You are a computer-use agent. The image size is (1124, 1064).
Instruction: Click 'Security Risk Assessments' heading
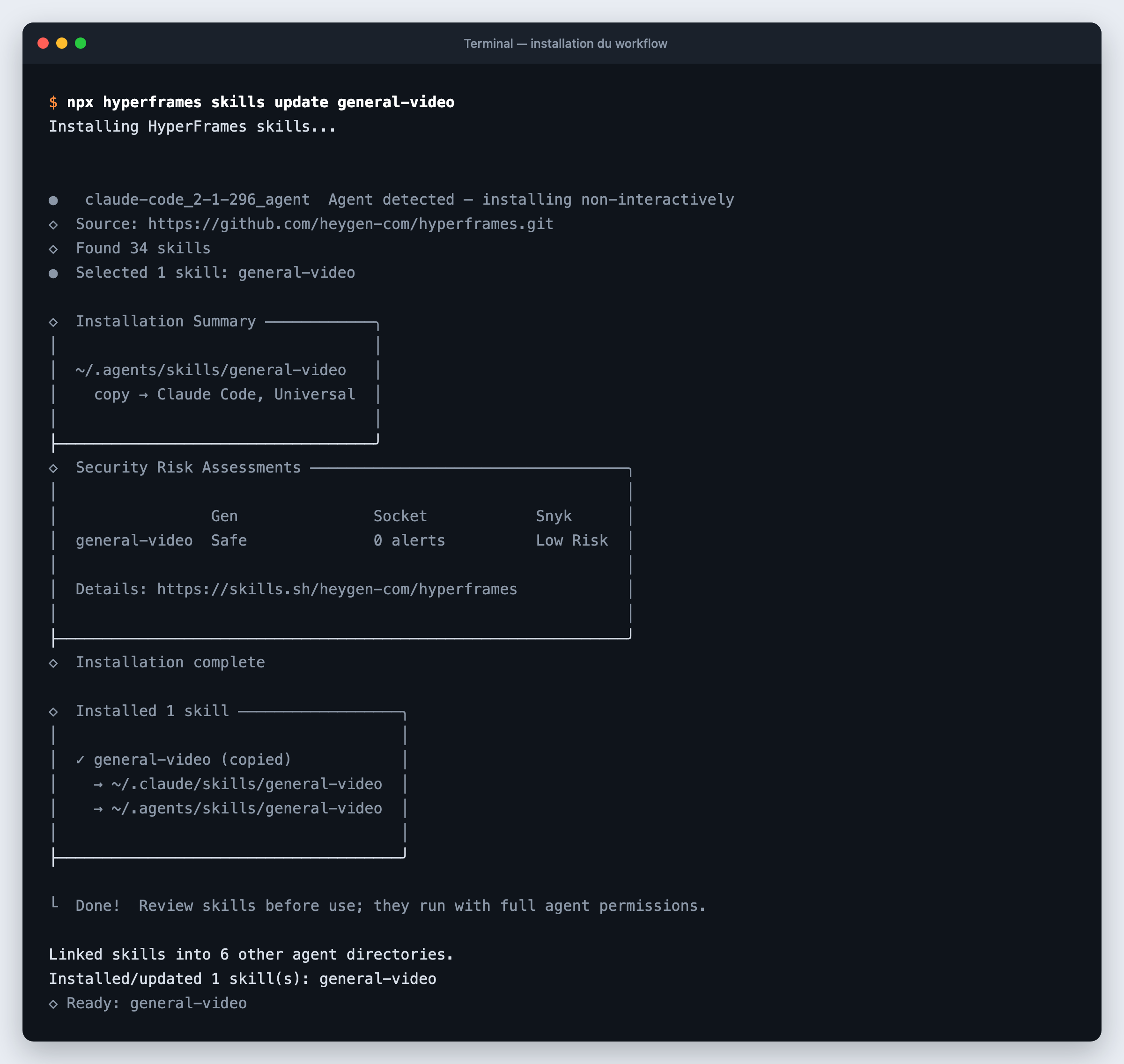pyautogui.click(x=188, y=468)
